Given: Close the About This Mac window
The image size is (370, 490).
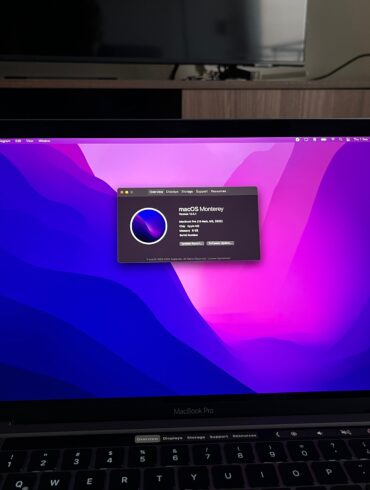Looking at the screenshot, I should pyautogui.click(x=122, y=192).
